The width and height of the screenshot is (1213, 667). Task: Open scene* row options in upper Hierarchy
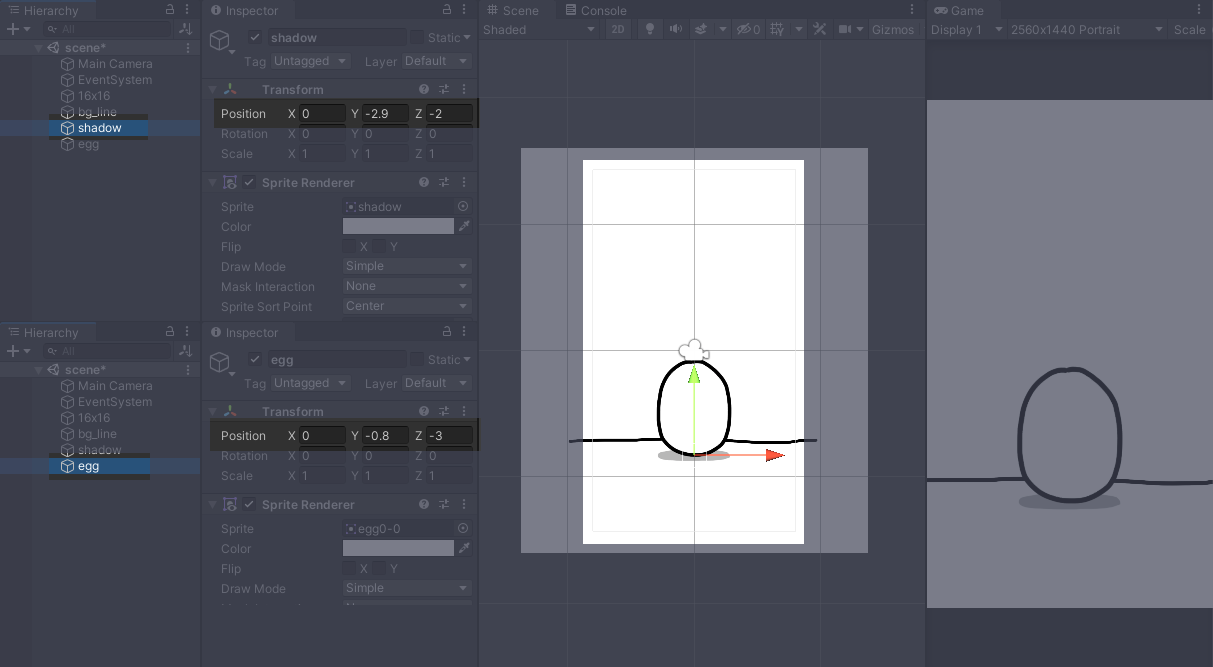[188, 48]
